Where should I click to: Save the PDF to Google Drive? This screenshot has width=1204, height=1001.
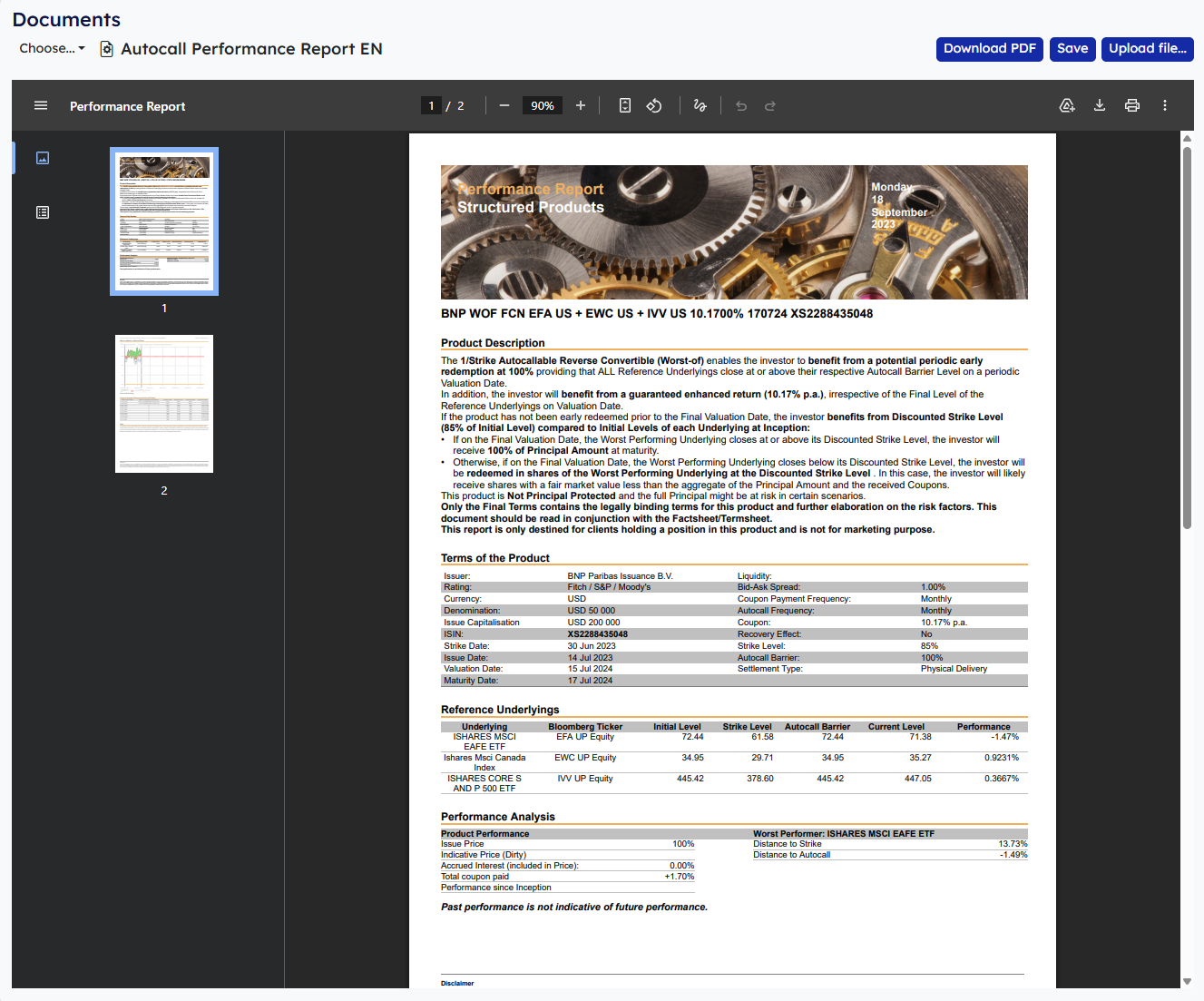(x=1068, y=106)
